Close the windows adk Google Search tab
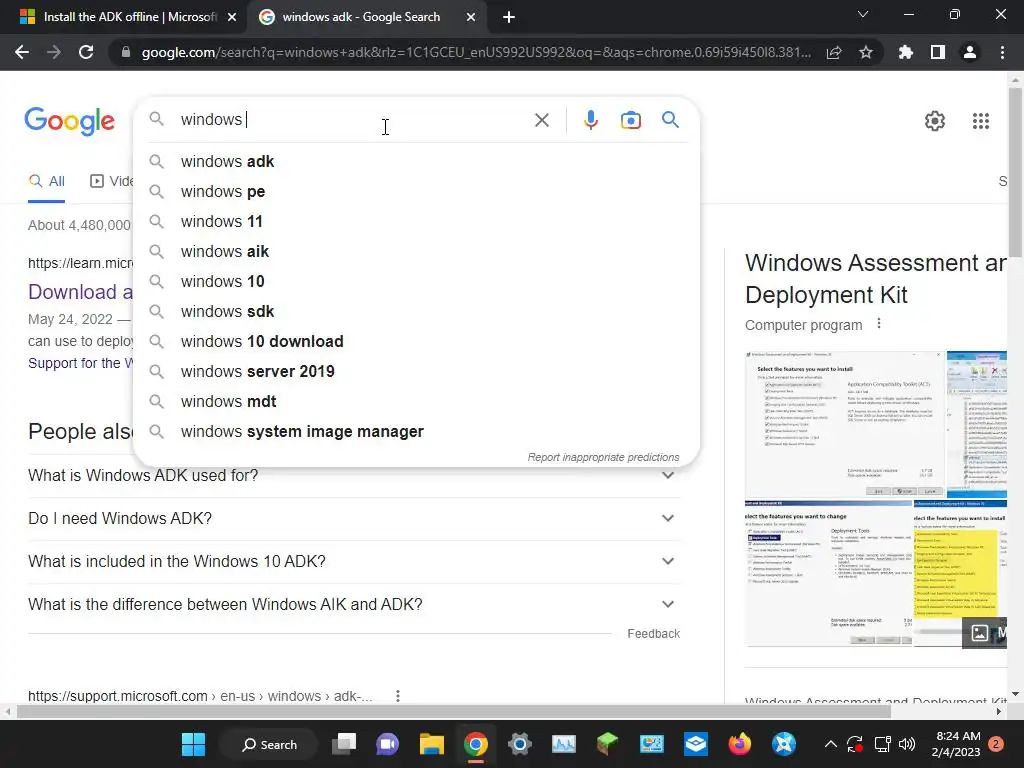This screenshot has height=768, width=1024. [471, 18]
